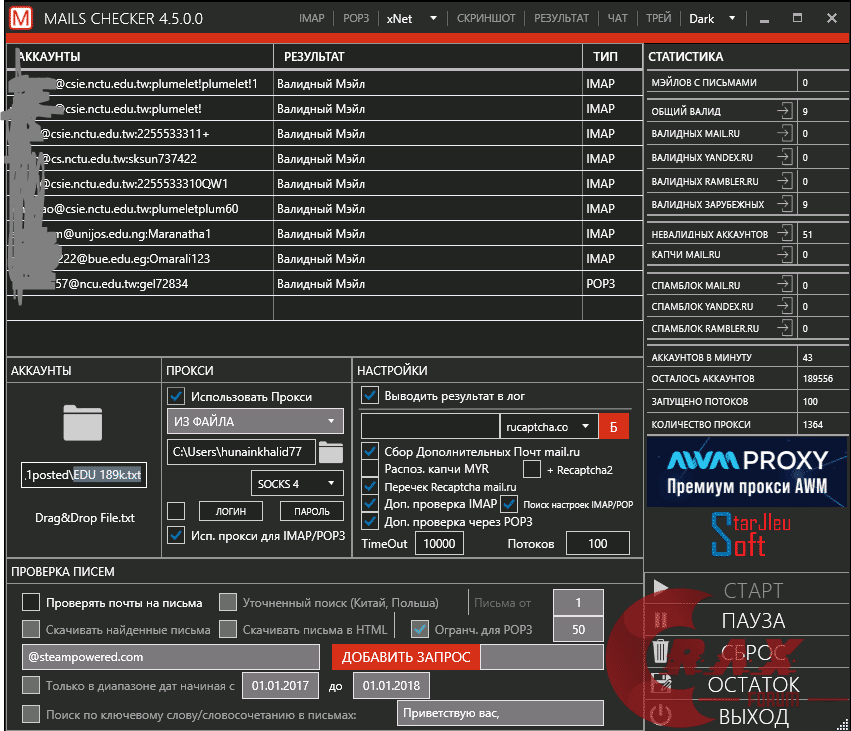This screenshot has width=851, height=731.
Task: Click the folder icon to load accounts file
Action: [83, 423]
